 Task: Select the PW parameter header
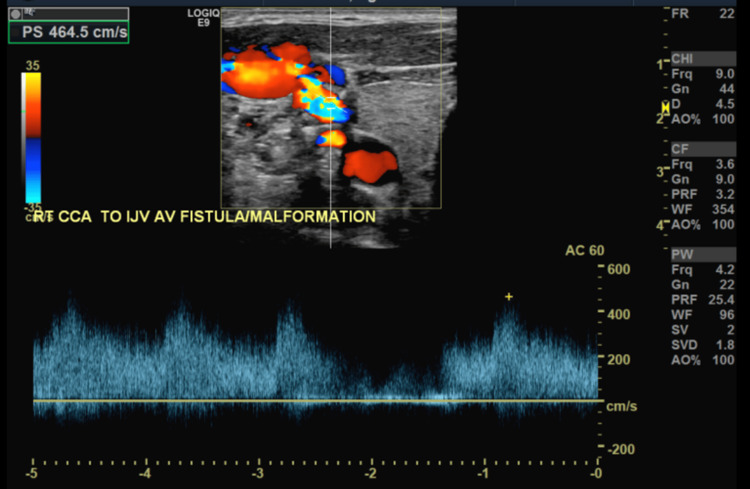tap(703, 255)
